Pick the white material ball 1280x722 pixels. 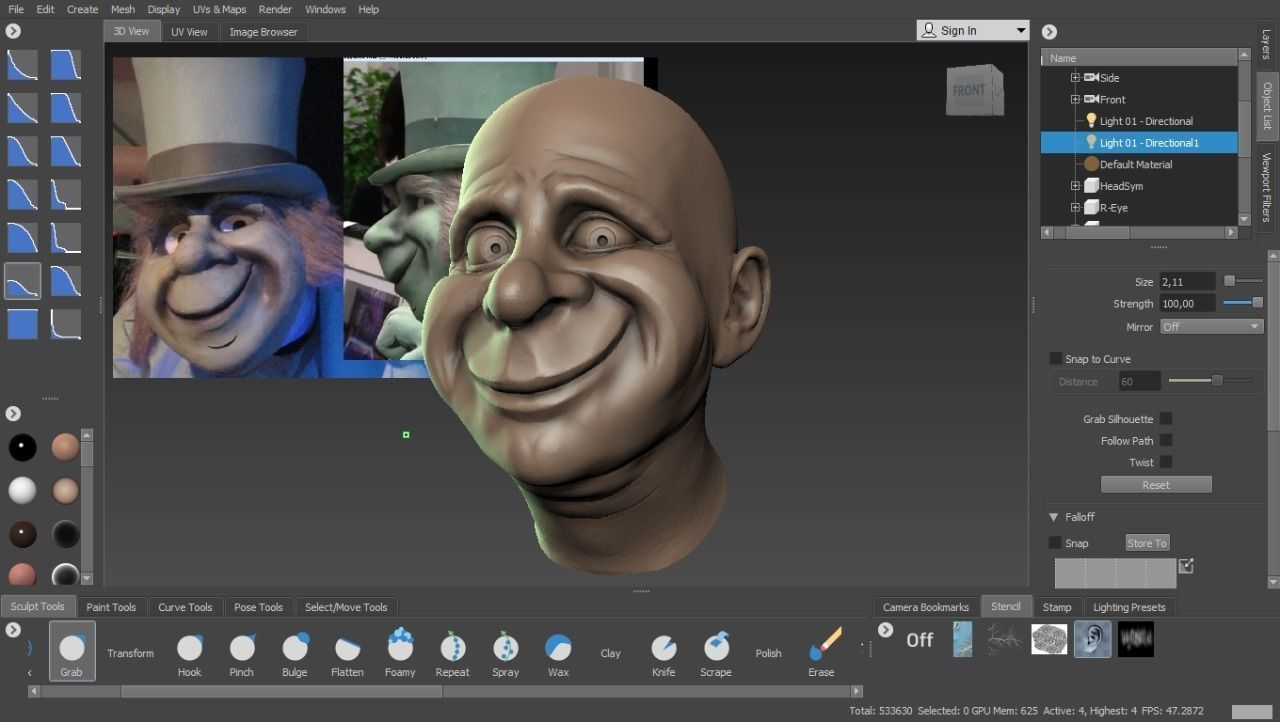(x=22, y=490)
